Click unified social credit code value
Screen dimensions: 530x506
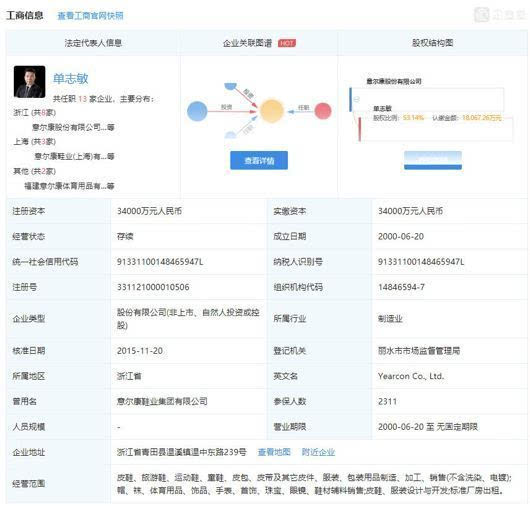(160, 262)
